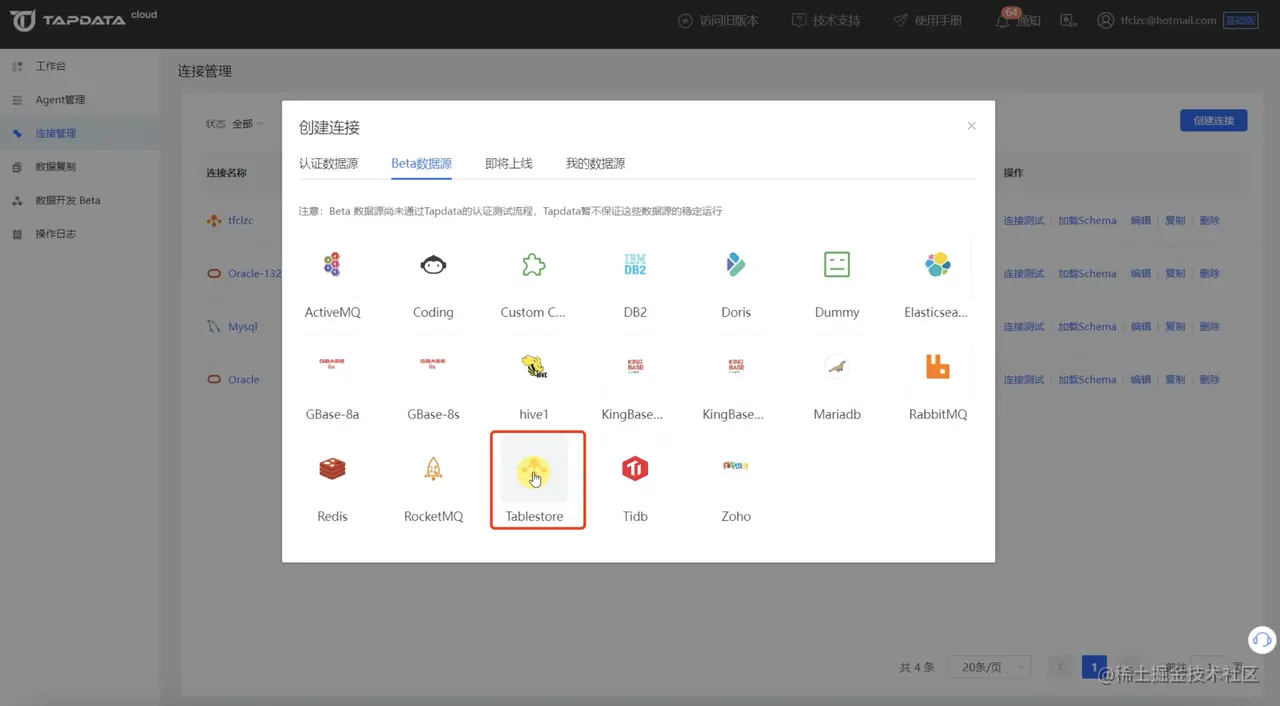Pick the Elasticsearch data source icon
Screen dimensions: 1280x706
tap(938, 264)
